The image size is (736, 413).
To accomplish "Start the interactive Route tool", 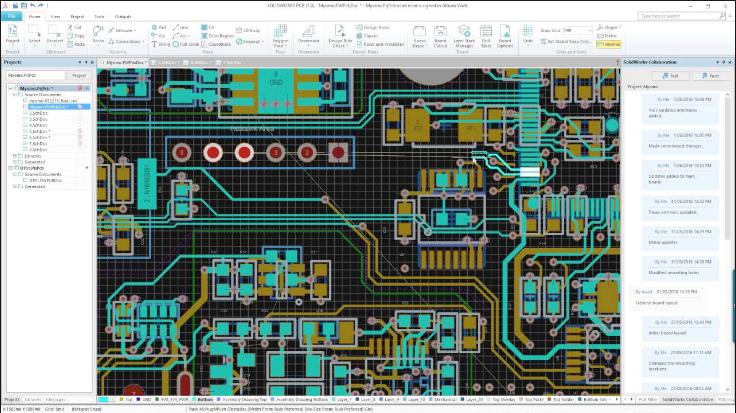I will (98, 35).
